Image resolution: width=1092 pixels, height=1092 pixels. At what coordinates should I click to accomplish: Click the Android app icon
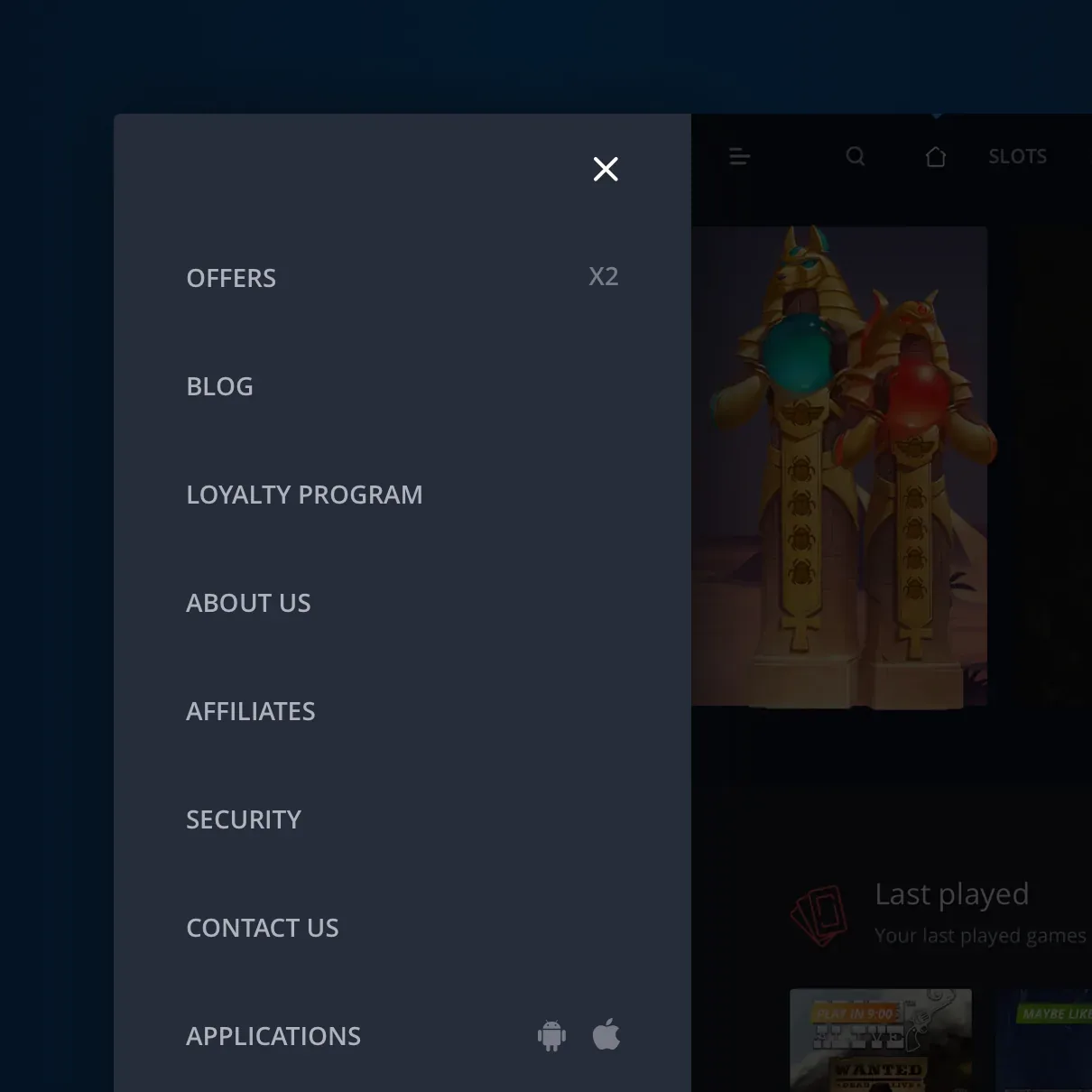551,1035
